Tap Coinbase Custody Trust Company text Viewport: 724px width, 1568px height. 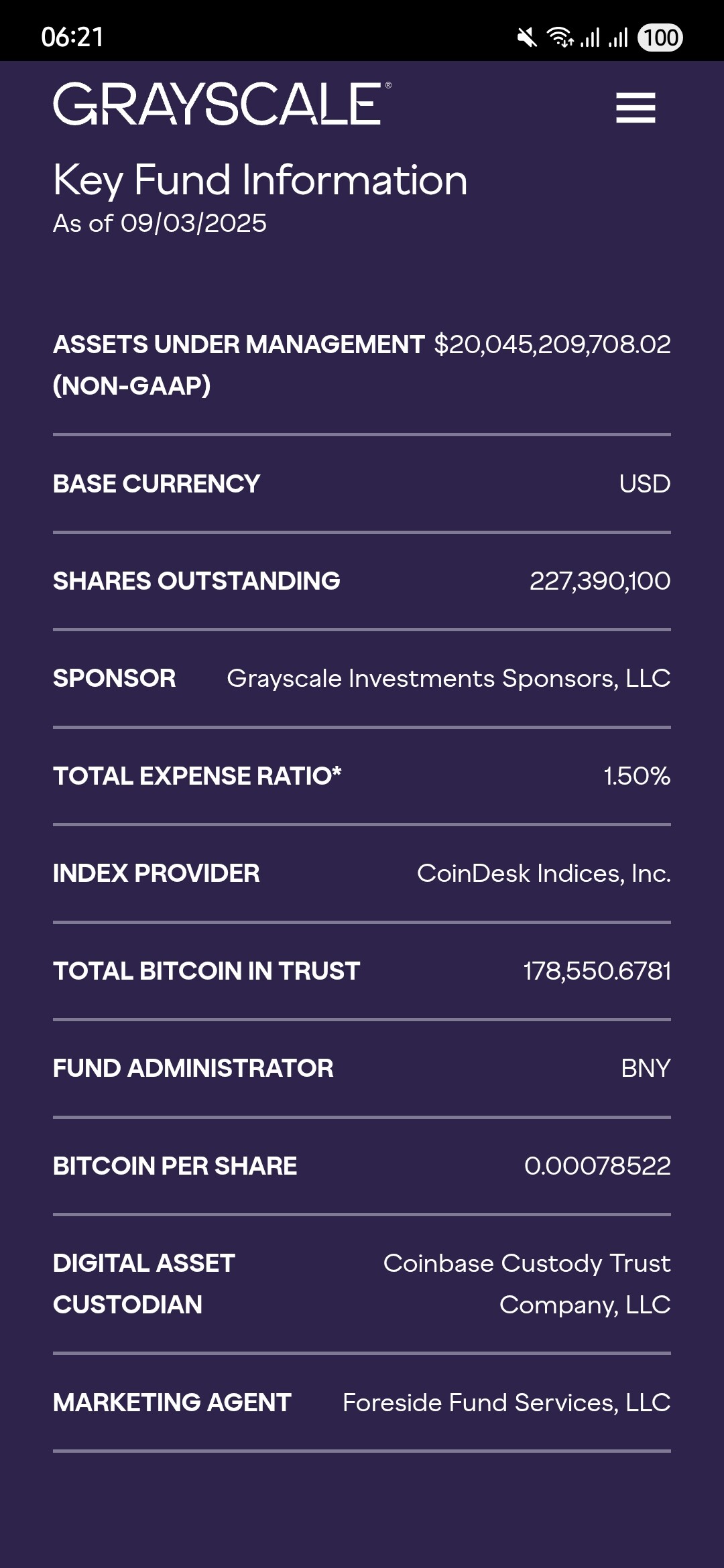[527, 1283]
